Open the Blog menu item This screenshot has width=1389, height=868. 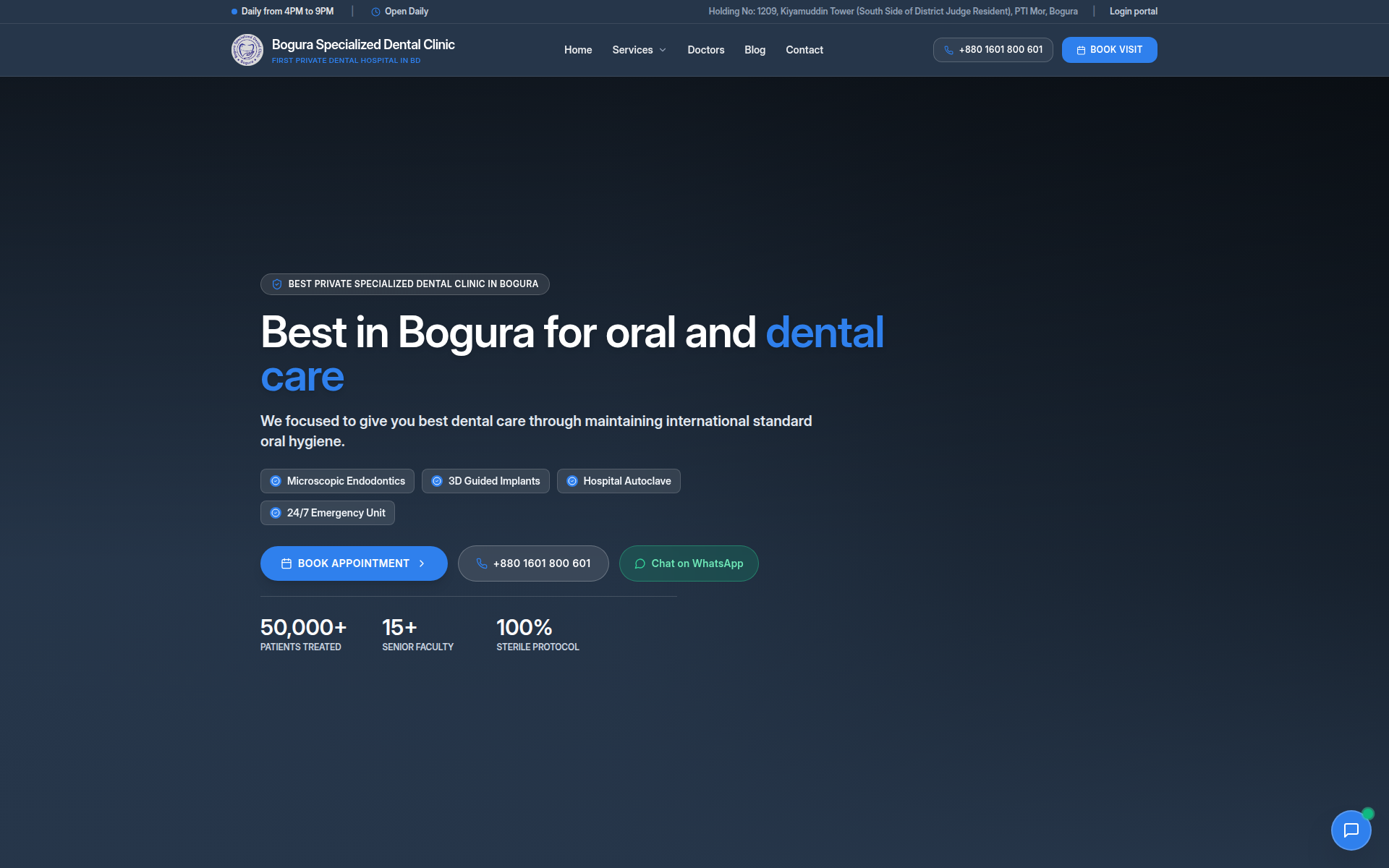tap(755, 50)
